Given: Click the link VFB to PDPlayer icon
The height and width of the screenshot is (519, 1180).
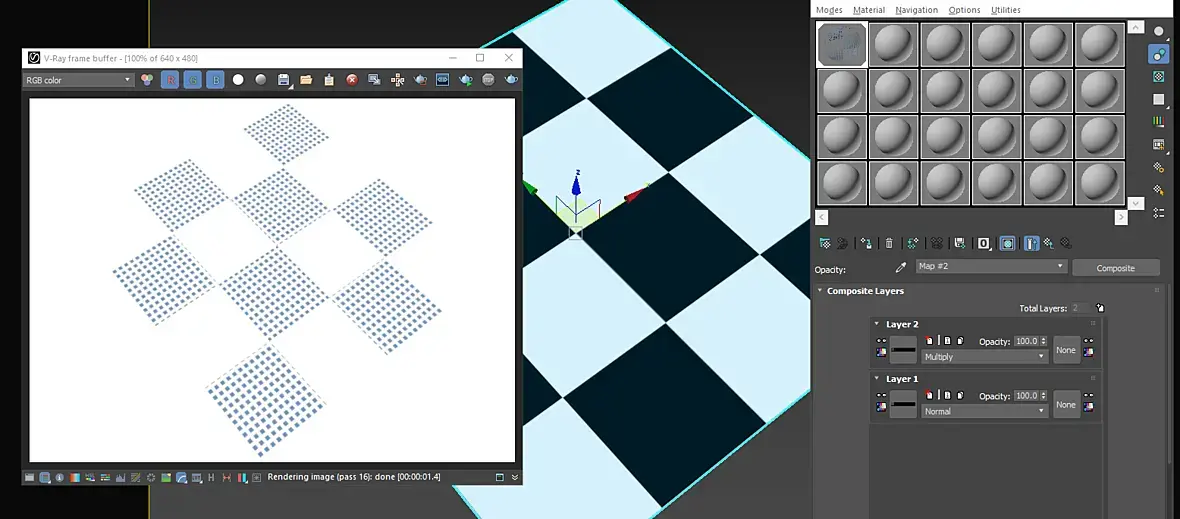Looking at the screenshot, I should 442,79.
